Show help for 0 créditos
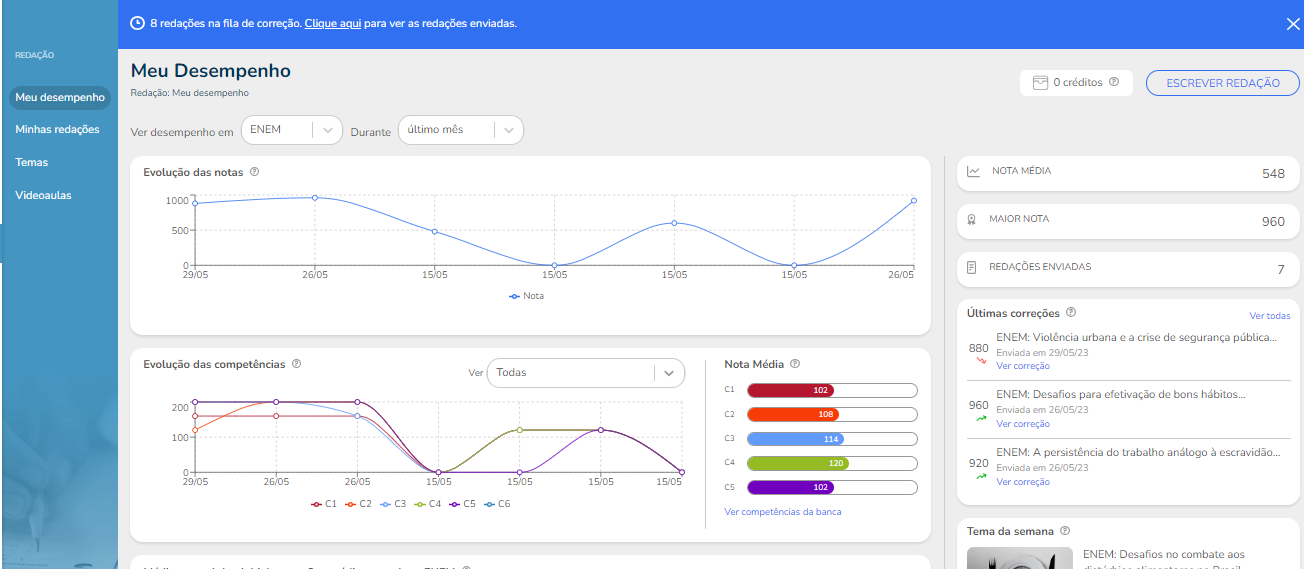Viewport: 1304px width, 569px height. [1114, 82]
